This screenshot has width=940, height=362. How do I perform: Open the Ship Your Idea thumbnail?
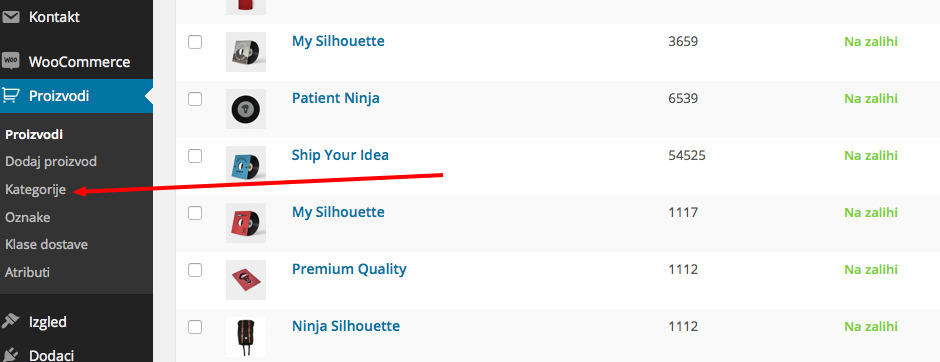coord(246,164)
